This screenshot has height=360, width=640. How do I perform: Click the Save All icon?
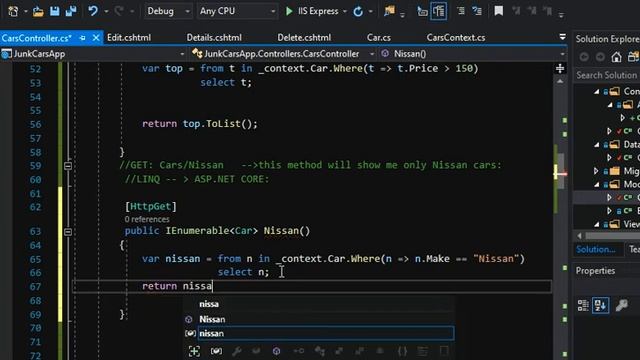[71, 11]
